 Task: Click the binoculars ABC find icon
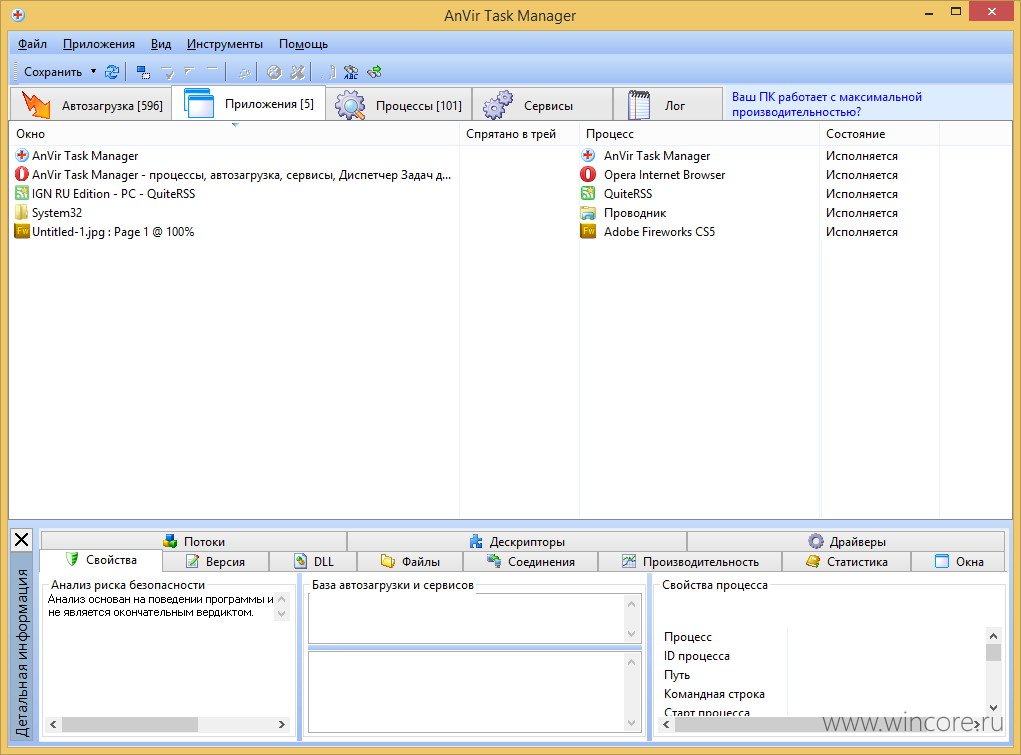pos(351,72)
